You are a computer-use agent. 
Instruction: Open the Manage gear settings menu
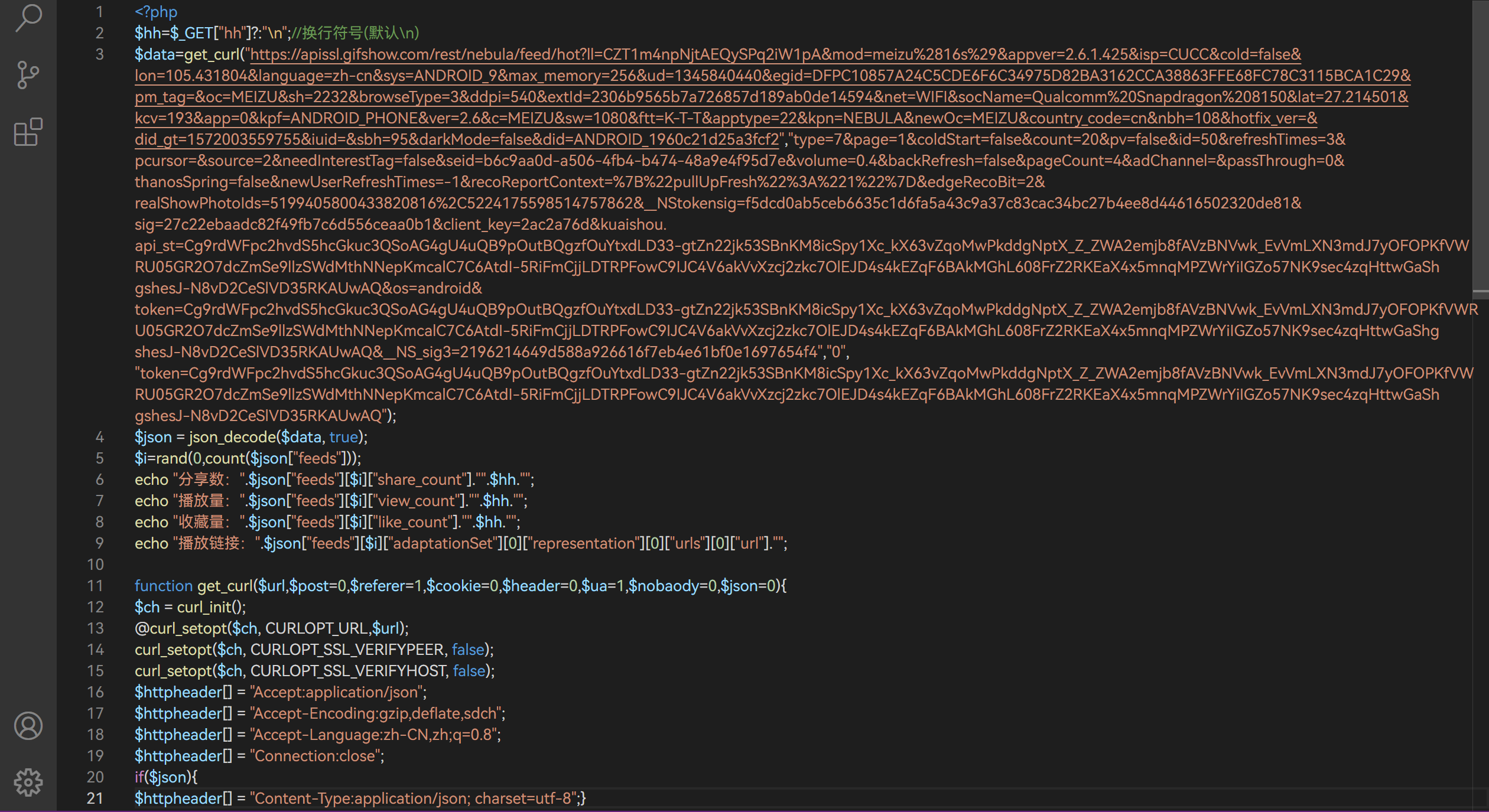tap(28, 782)
